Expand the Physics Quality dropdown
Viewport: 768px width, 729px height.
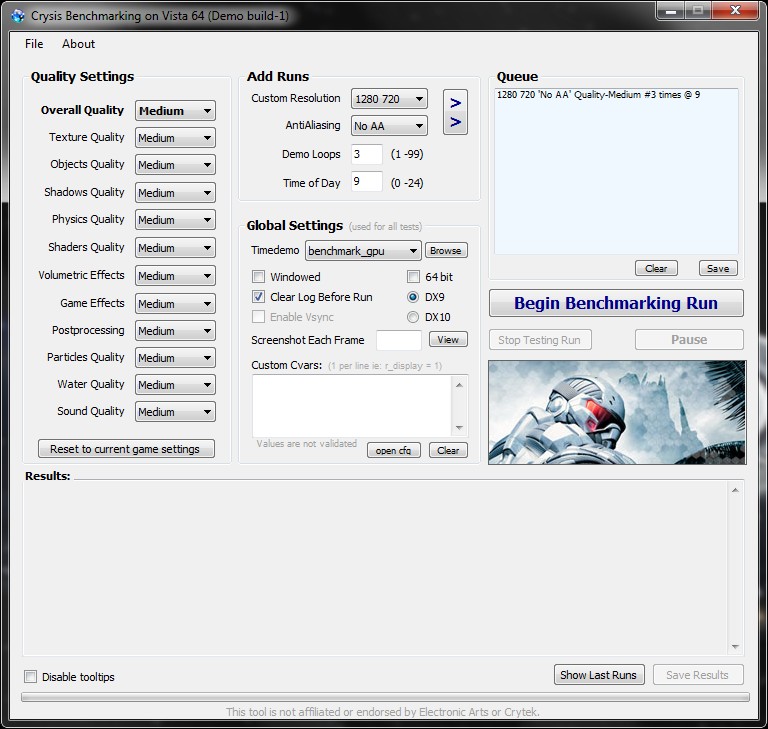click(175, 219)
